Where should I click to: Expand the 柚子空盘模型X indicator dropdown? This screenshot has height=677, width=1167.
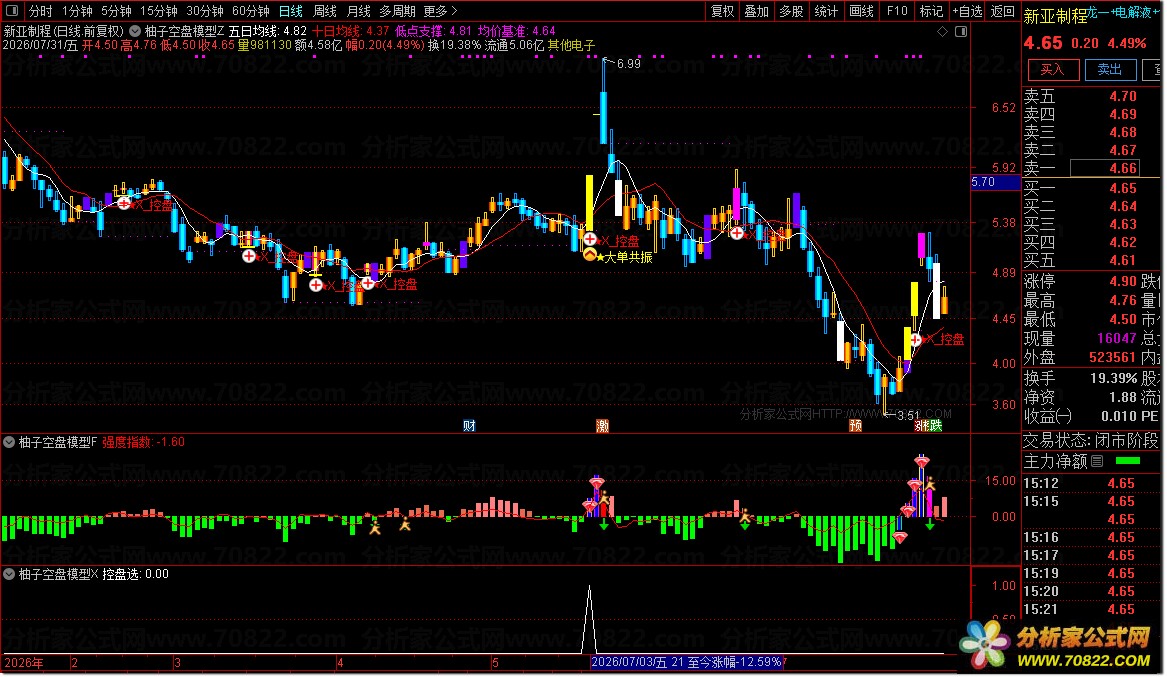click(x=9, y=574)
